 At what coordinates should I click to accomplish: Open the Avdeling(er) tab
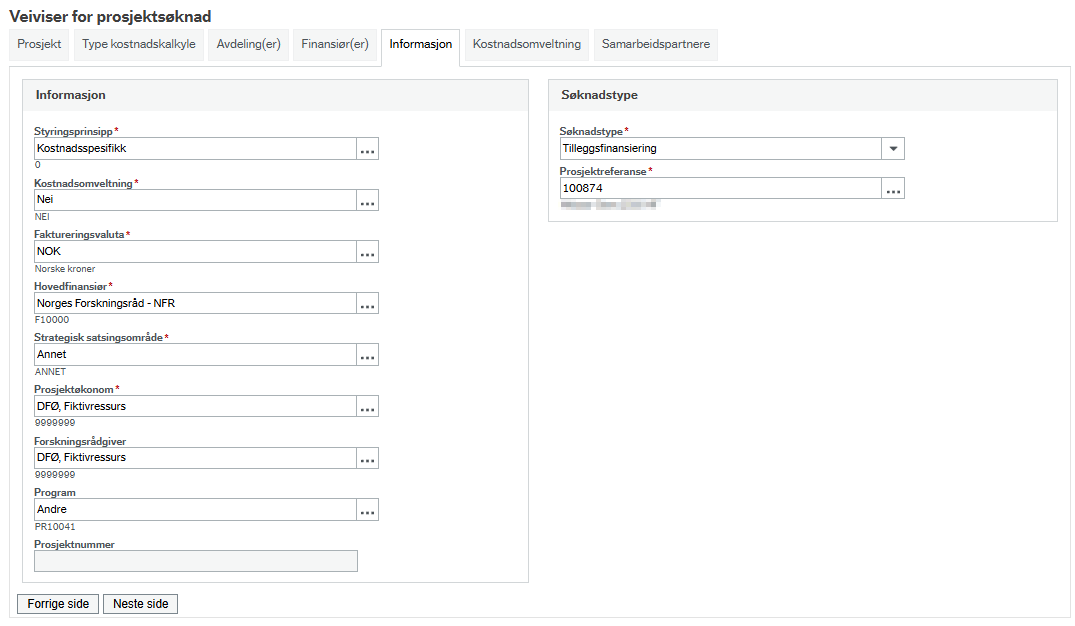click(248, 45)
